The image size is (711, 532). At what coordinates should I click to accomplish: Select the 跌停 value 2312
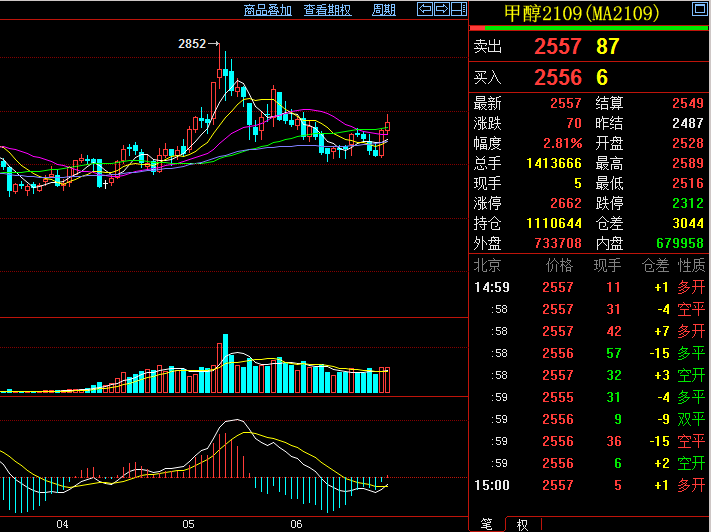(x=688, y=203)
